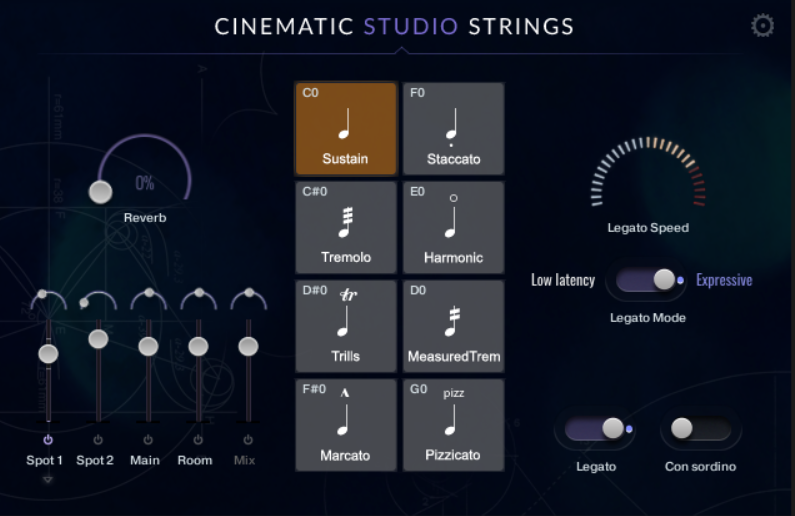
Task: Click the Spot 1 mic label
Action: pyautogui.click(x=44, y=460)
